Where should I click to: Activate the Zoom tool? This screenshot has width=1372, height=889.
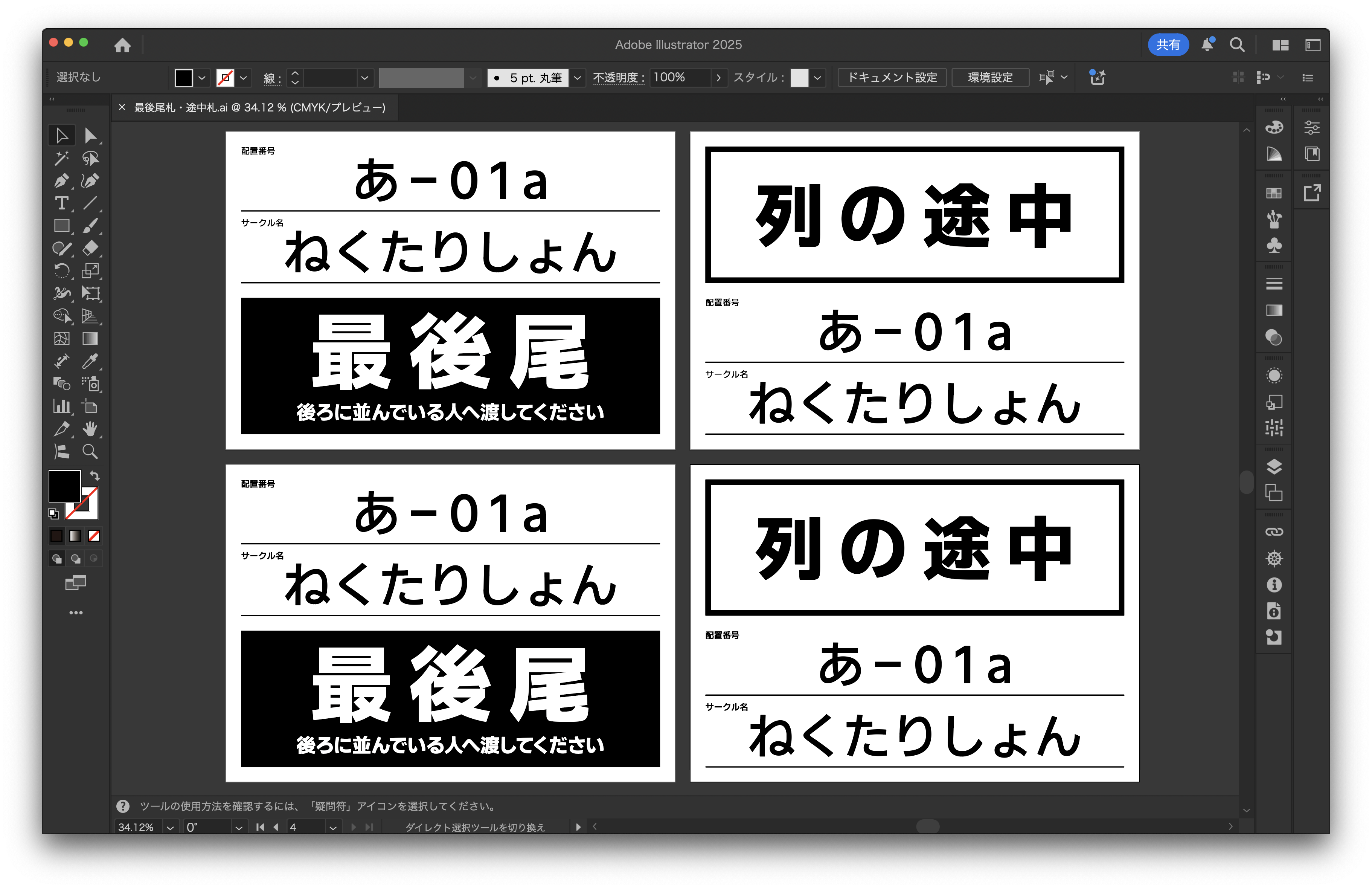(90, 452)
